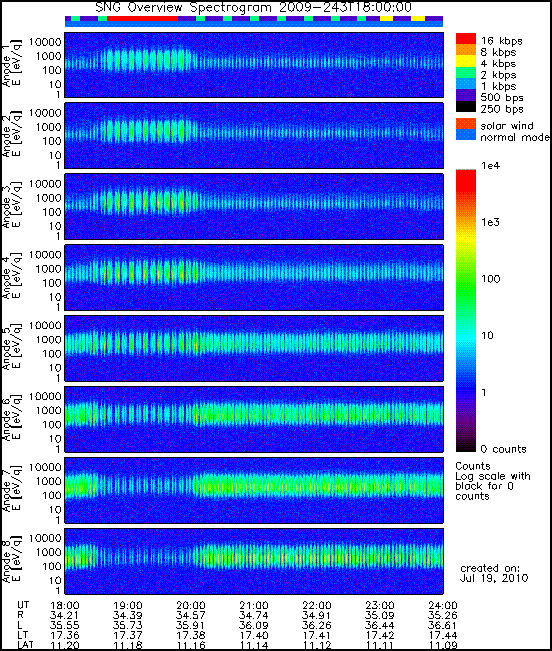Click the 23:00 UT time label
The height and width of the screenshot is (651, 552).
pyautogui.click(x=380, y=605)
